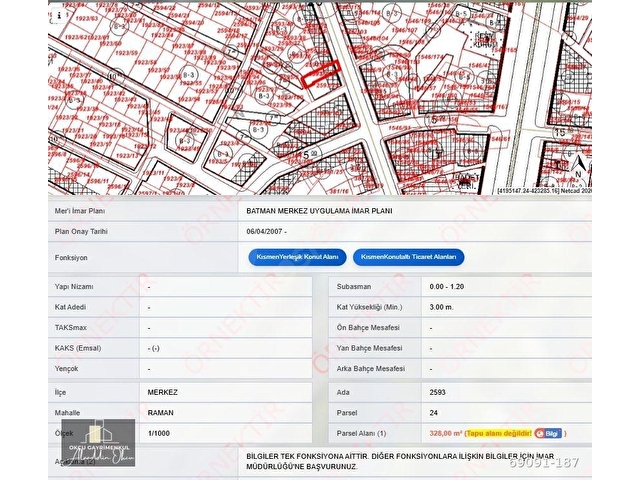Image resolution: width=640 pixels, height=480 pixels.
Task: Select Kısmen Konutaltı Ticaret Alanları button
Action: pos(409,257)
